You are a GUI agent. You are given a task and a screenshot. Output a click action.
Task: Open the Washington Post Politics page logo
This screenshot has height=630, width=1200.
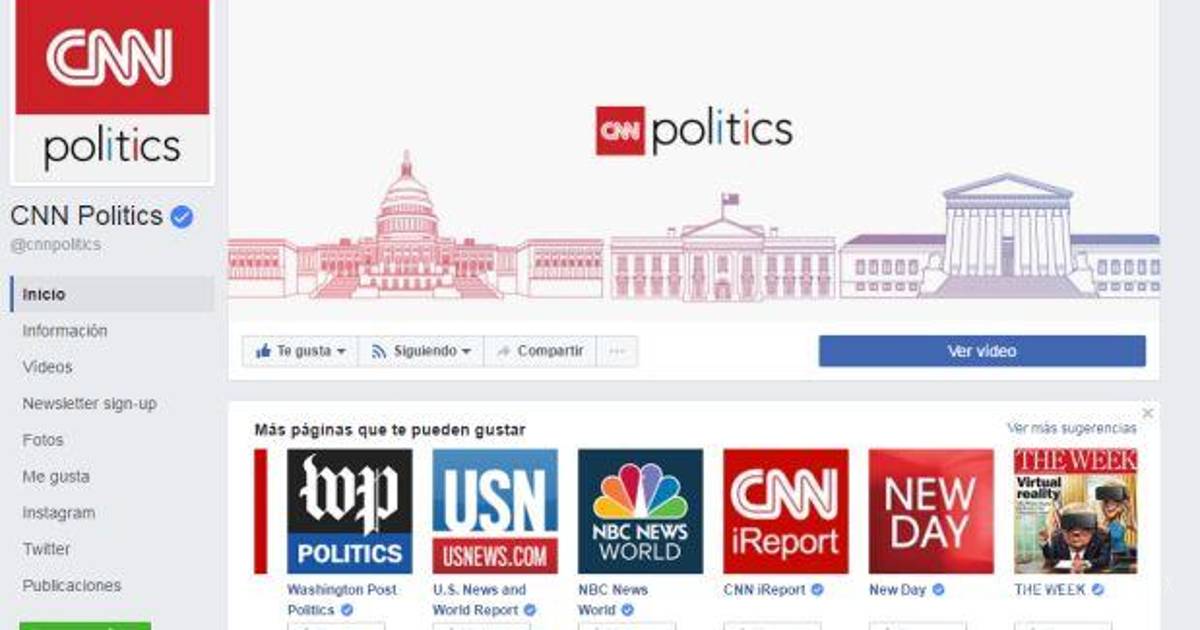[x=349, y=511]
